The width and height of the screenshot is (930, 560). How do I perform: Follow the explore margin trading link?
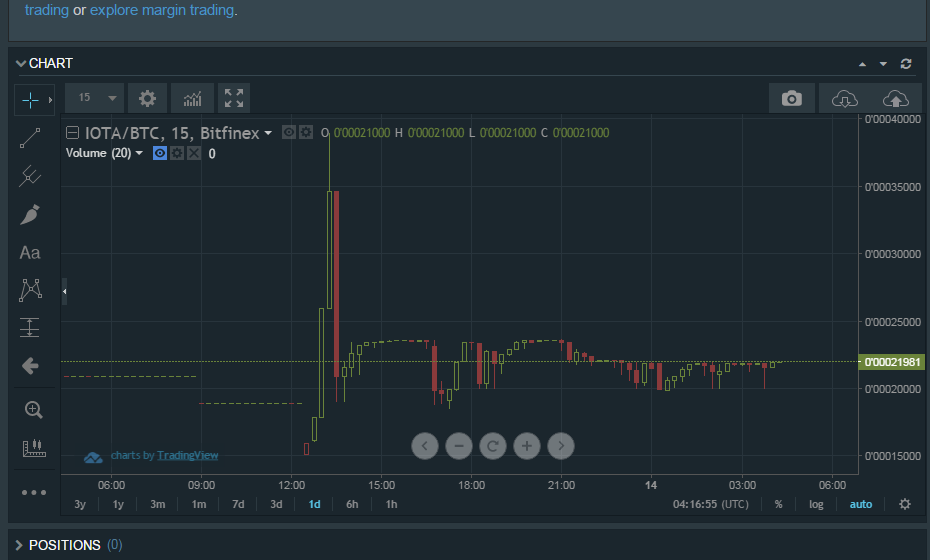162,10
